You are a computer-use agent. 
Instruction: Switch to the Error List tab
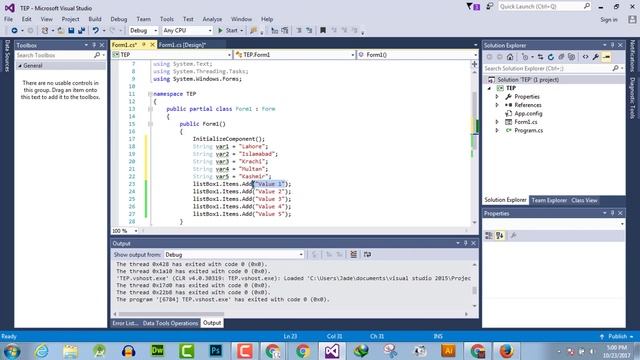(125, 323)
